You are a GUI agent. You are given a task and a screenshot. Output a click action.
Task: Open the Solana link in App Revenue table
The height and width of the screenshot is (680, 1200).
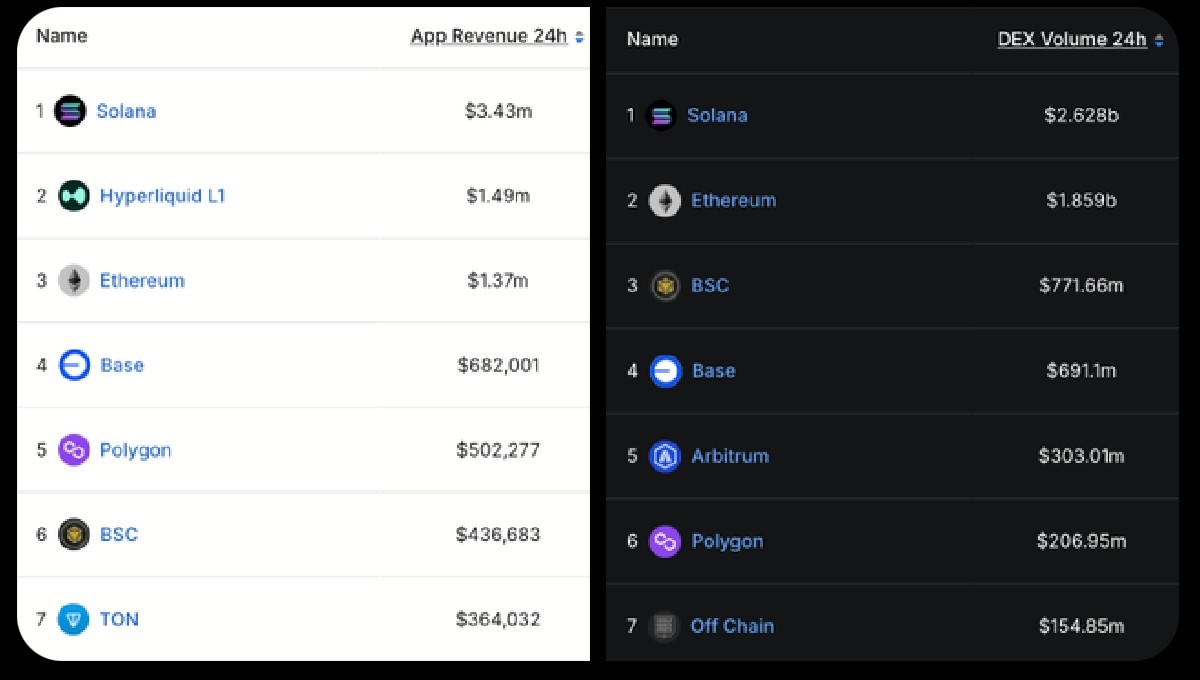(x=127, y=111)
